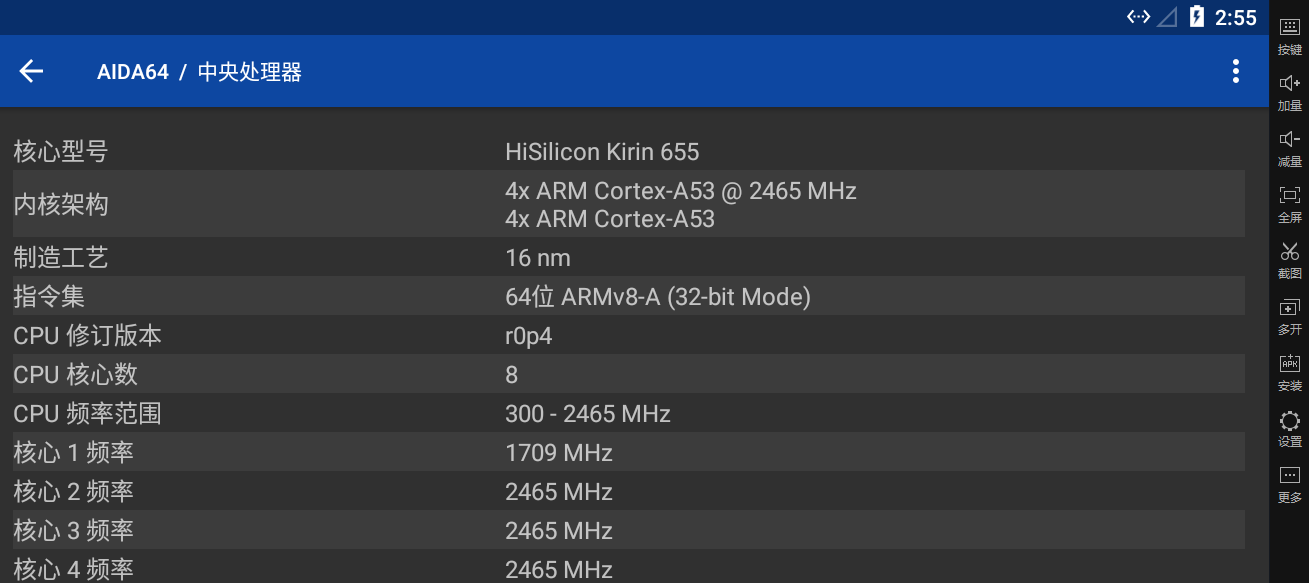This screenshot has height=583, width=1309.
Task: Tap the 核心 1 频率 1709 MHz row
Action: [x=628, y=452]
